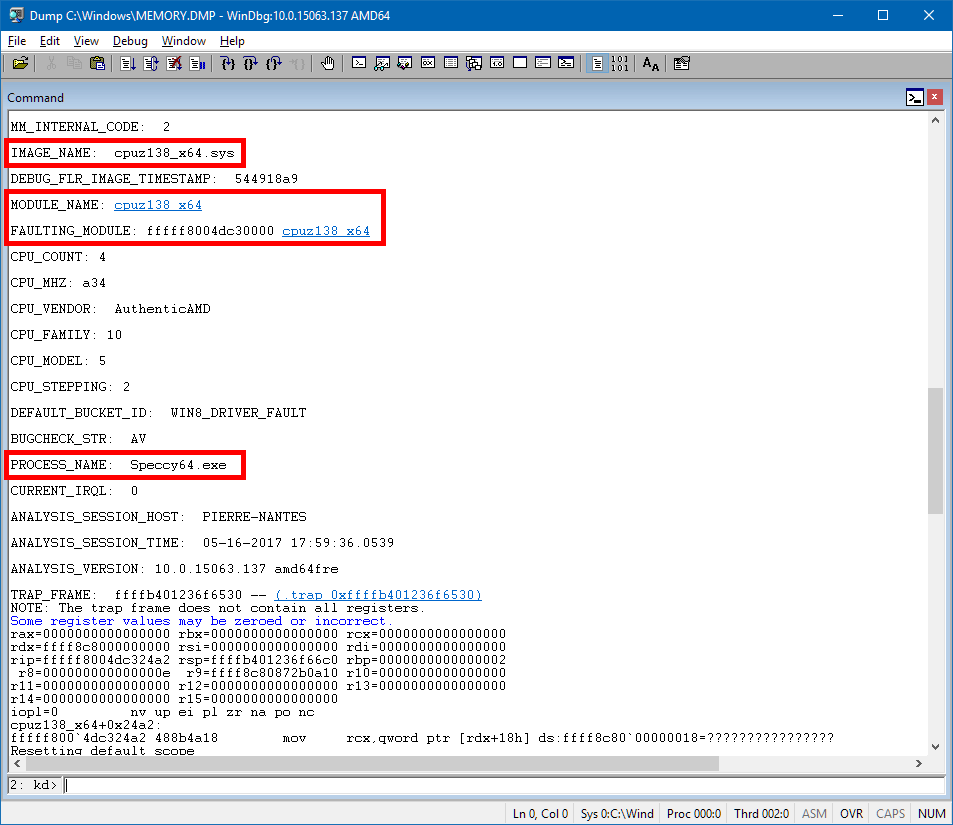This screenshot has height=825, width=953.
Task: Click the vertical scrollbar up arrow
Action: click(935, 120)
